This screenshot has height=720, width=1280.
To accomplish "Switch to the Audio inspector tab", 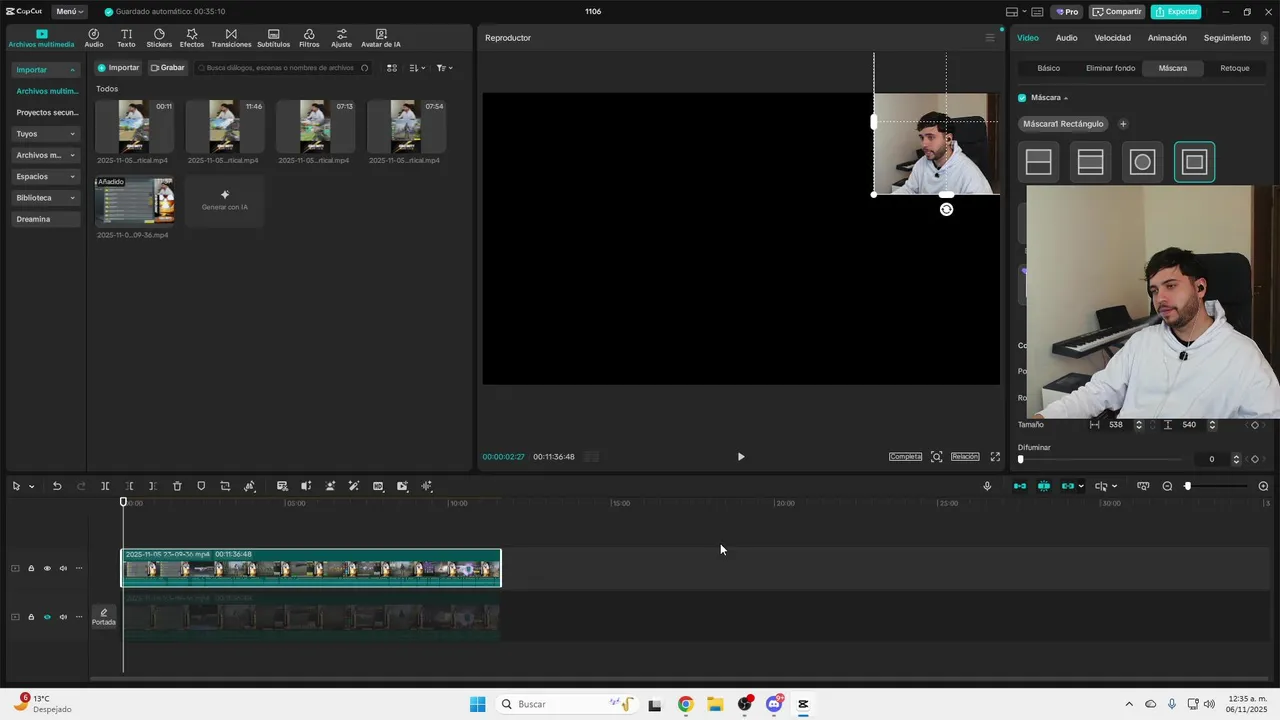I will point(1067,38).
